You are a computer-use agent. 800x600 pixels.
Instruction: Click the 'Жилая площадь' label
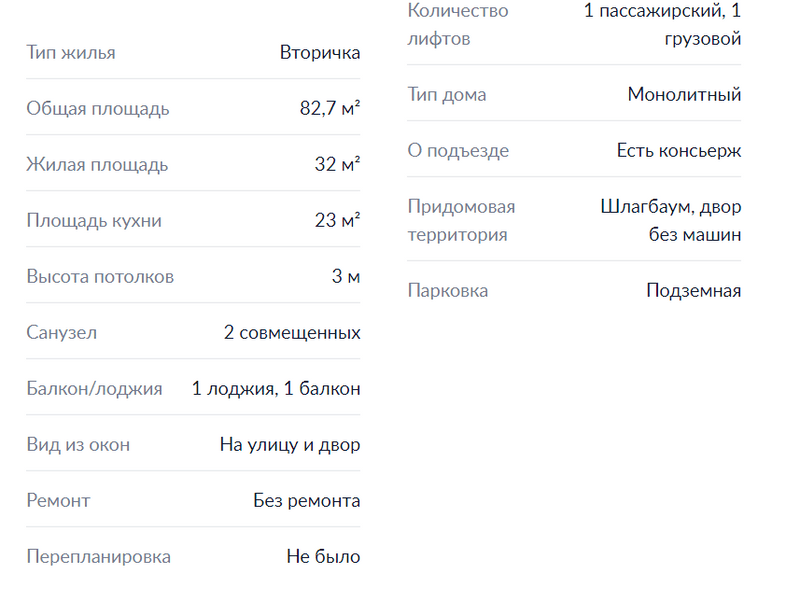click(x=97, y=165)
